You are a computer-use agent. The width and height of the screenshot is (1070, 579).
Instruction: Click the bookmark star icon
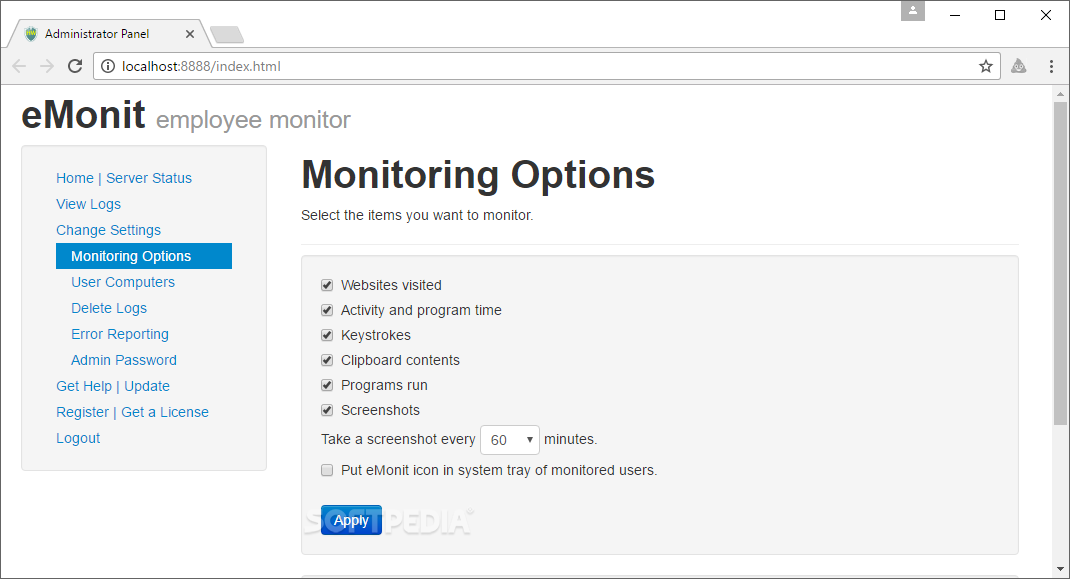coord(986,67)
